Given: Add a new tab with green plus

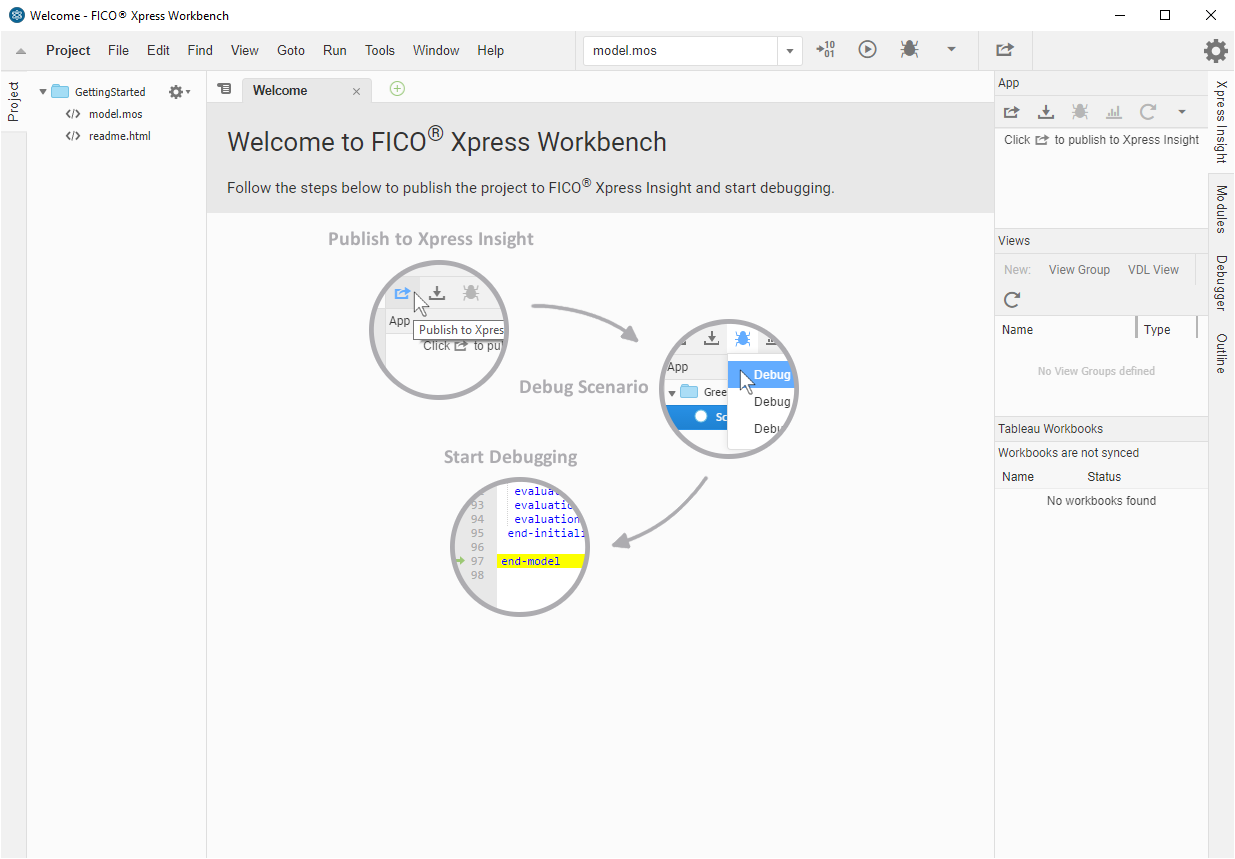Looking at the screenshot, I should coord(397,89).
